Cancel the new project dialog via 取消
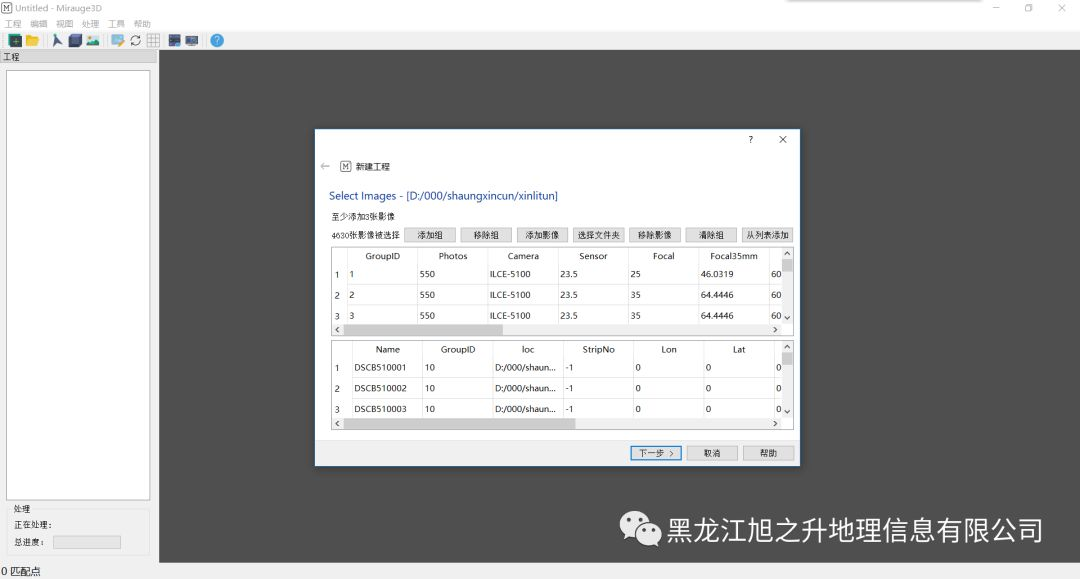1080x579 pixels. pyautogui.click(x=711, y=452)
